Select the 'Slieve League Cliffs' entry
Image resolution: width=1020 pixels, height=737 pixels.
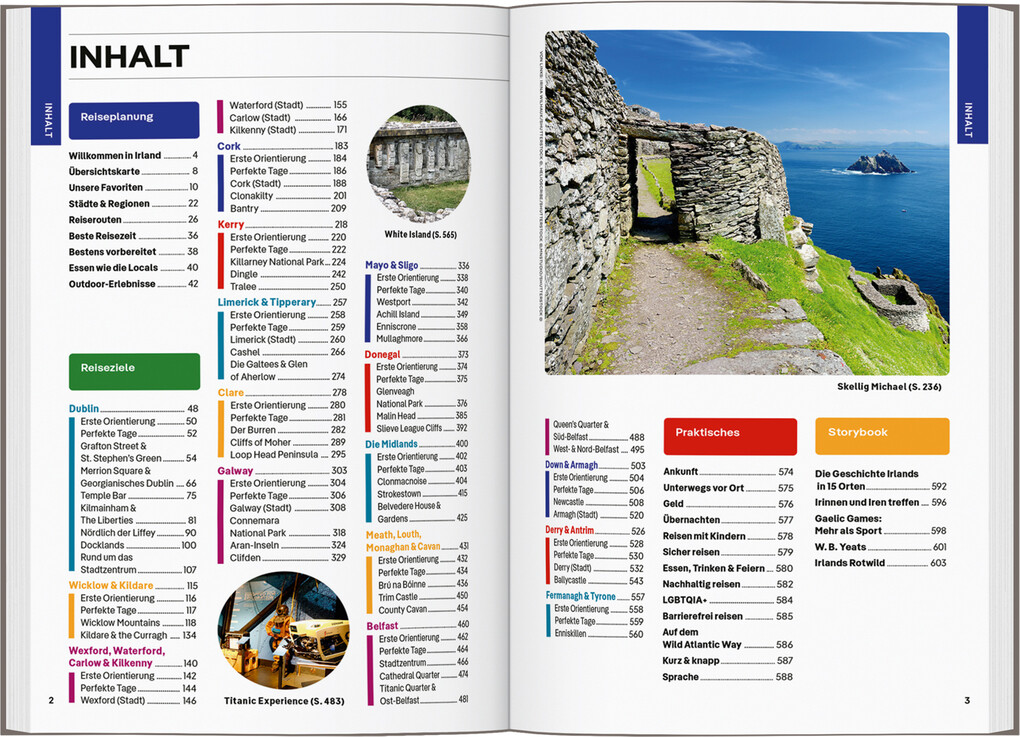click(x=422, y=428)
